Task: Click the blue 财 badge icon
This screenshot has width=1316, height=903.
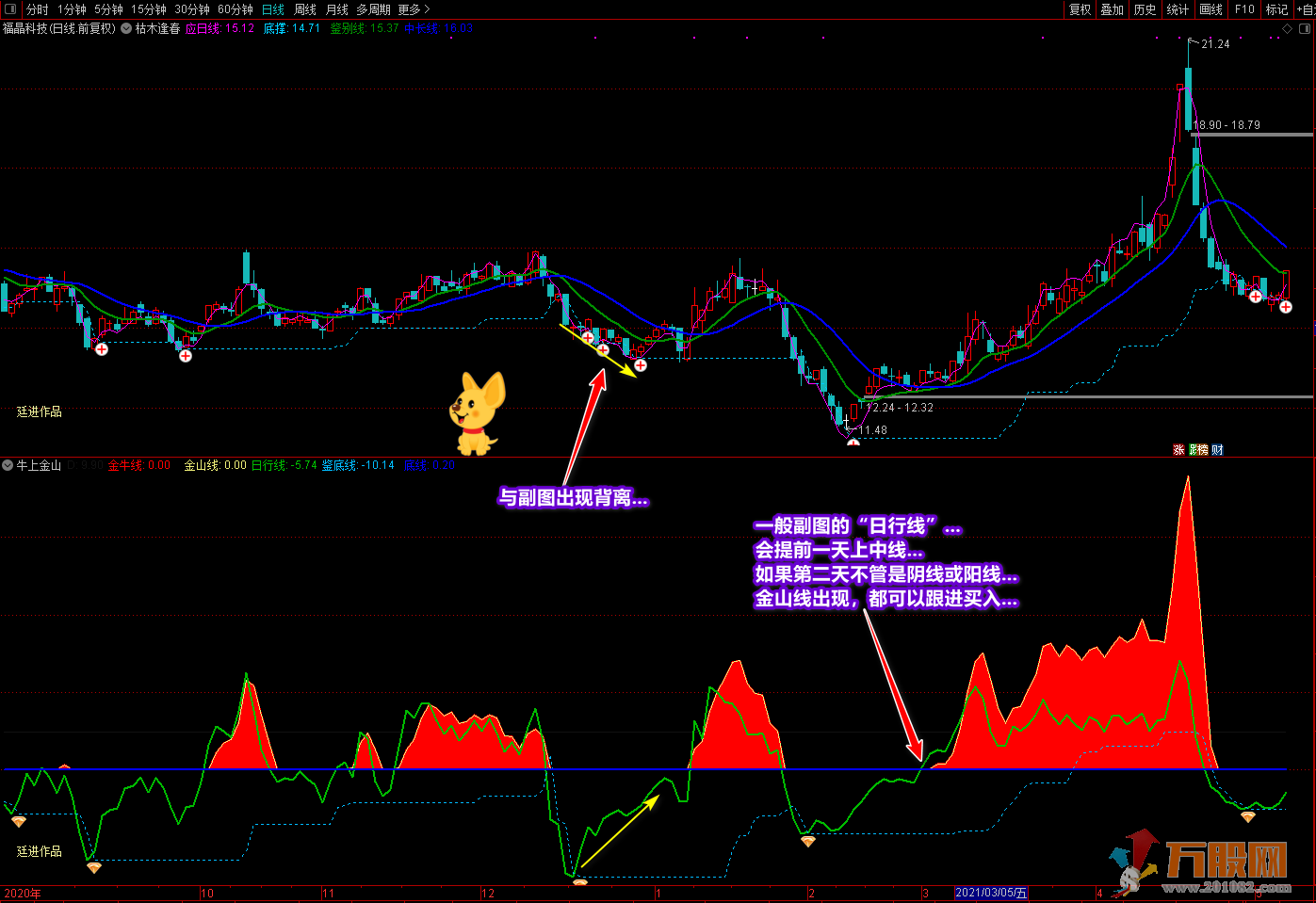Action: click(x=1217, y=450)
